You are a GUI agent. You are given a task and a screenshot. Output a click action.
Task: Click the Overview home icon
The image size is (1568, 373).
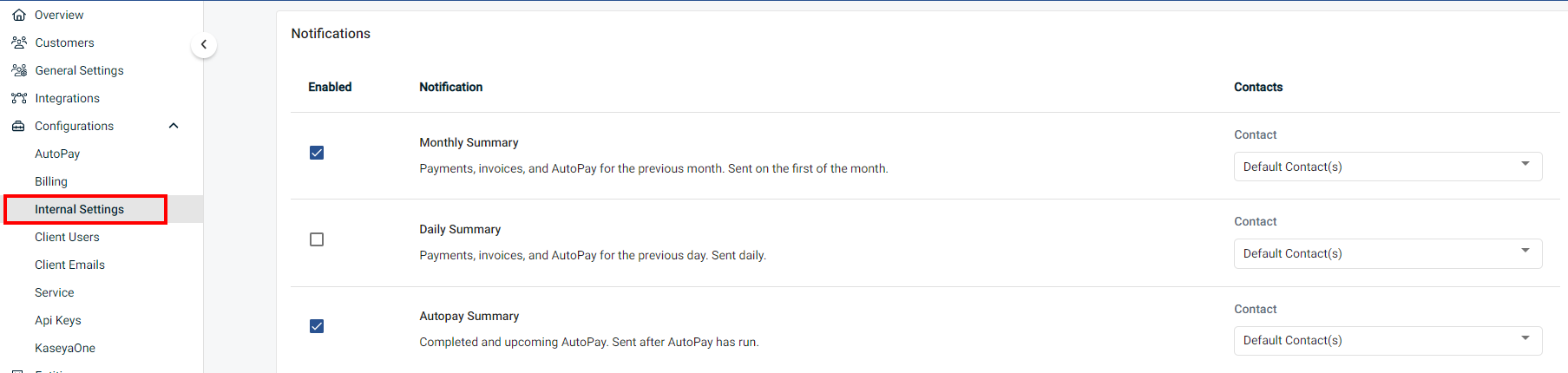(19, 15)
